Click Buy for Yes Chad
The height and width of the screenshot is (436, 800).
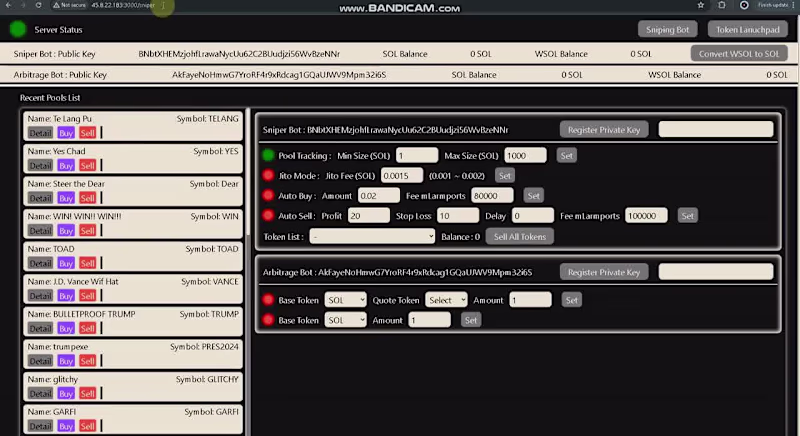click(x=66, y=165)
